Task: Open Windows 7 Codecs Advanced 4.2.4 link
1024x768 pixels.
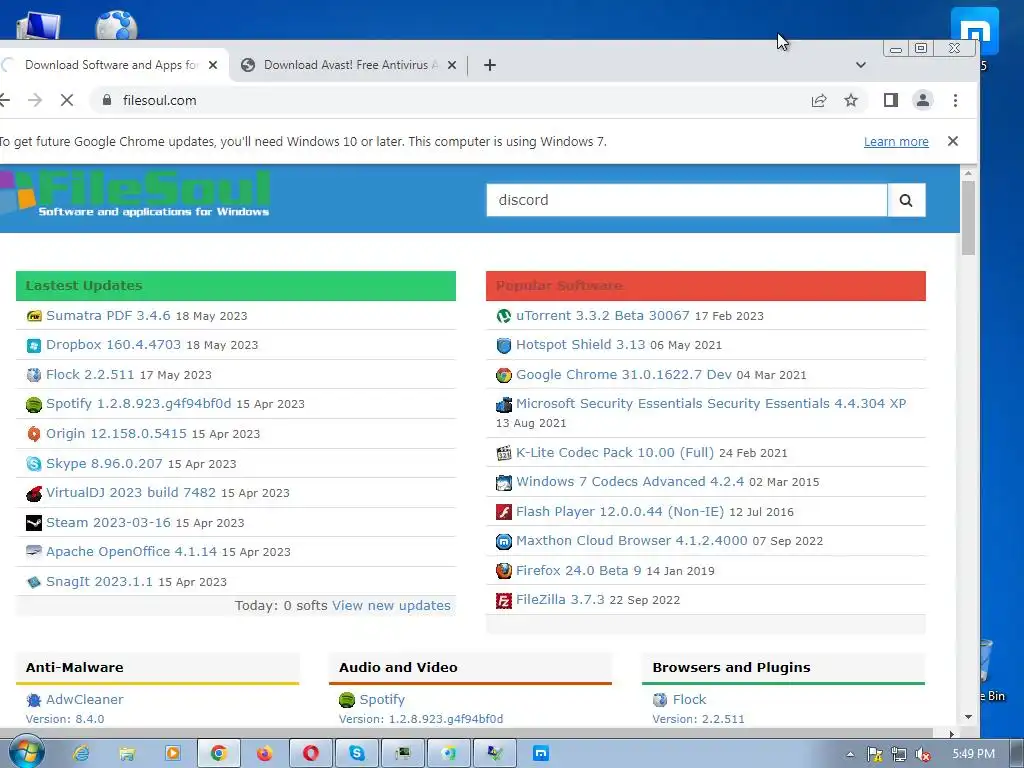Action: click(630, 481)
